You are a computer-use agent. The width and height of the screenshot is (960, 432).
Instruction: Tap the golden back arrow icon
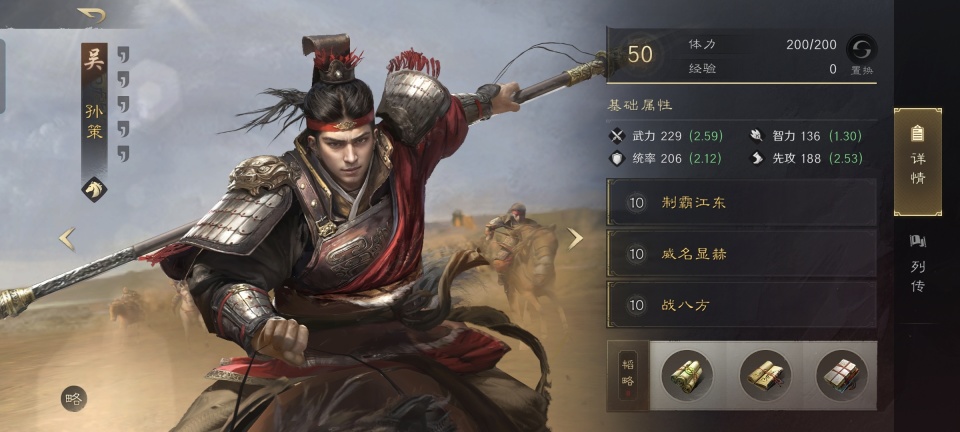click(x=92, y=15)
